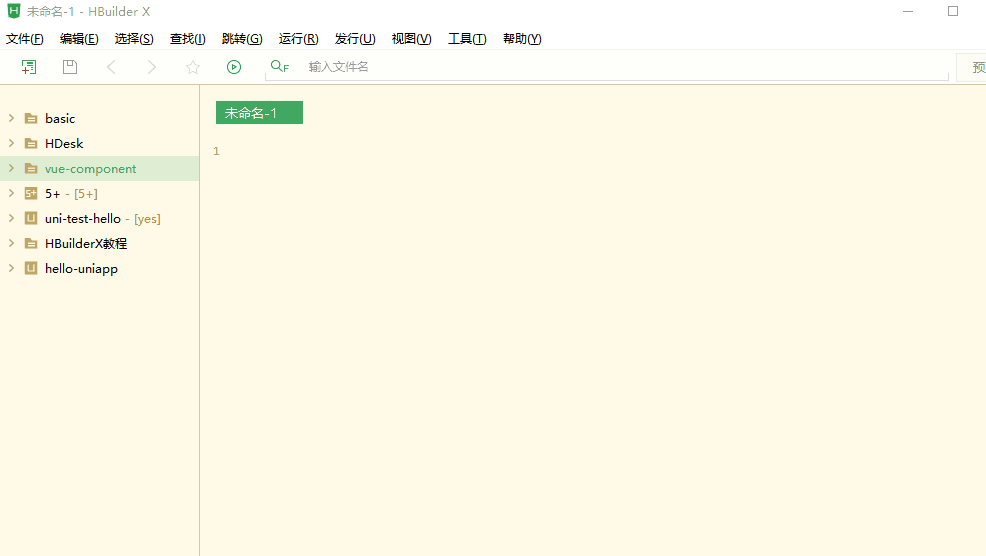Click the HBuilder X logo icon in title bar
This screenshot has width=986, height=556.
(14, 11)
